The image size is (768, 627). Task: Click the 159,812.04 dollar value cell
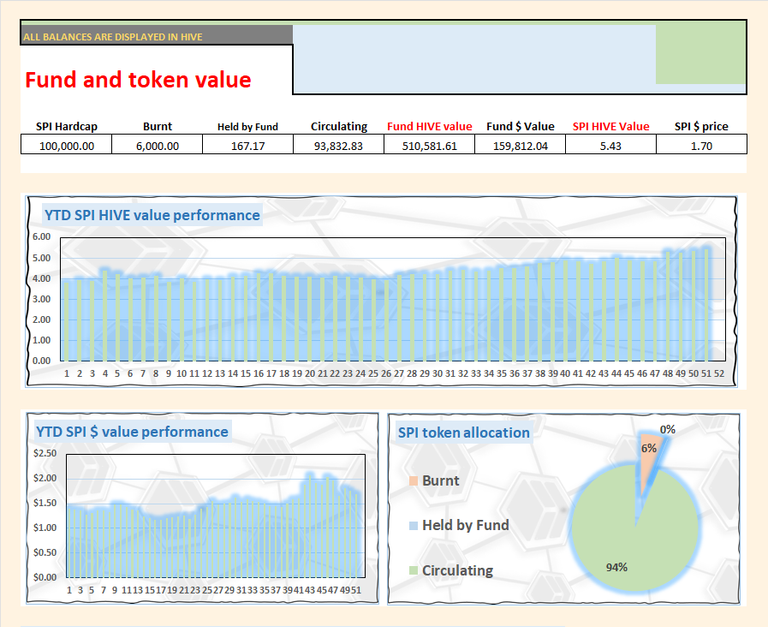point(520,145)
